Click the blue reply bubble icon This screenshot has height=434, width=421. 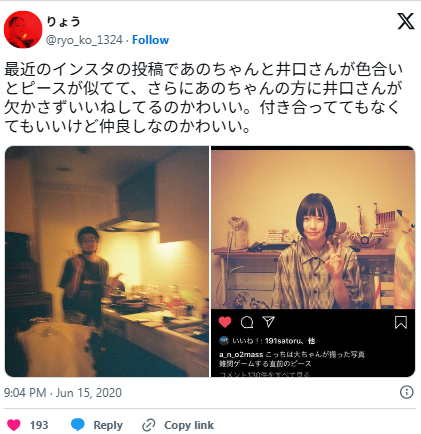point(78,425)
